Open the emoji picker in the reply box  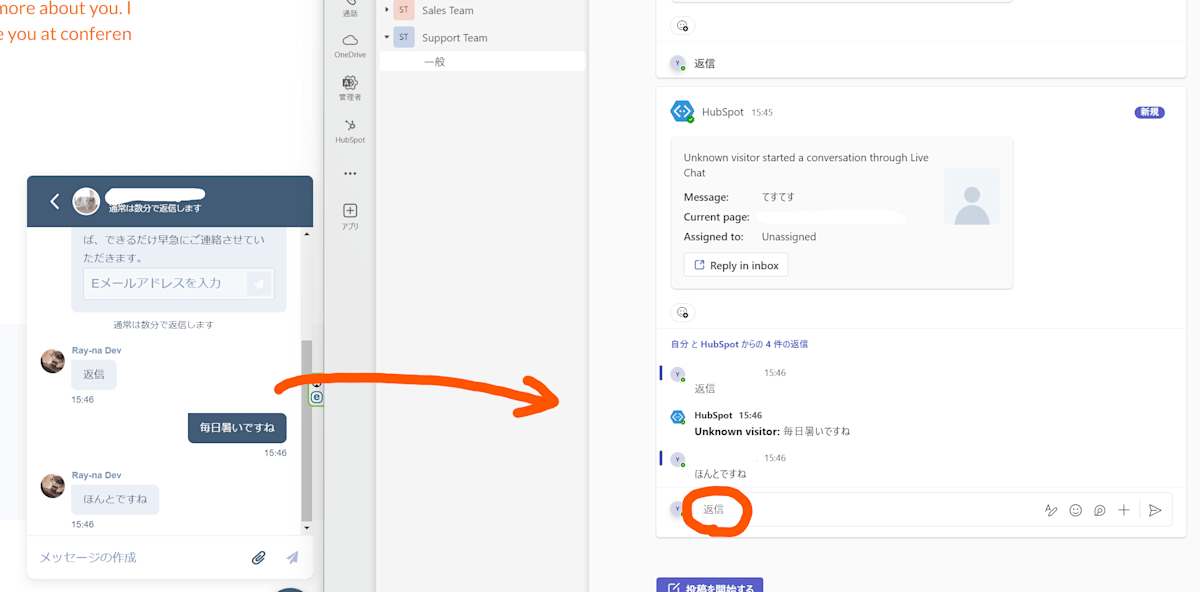point(1076,510)
